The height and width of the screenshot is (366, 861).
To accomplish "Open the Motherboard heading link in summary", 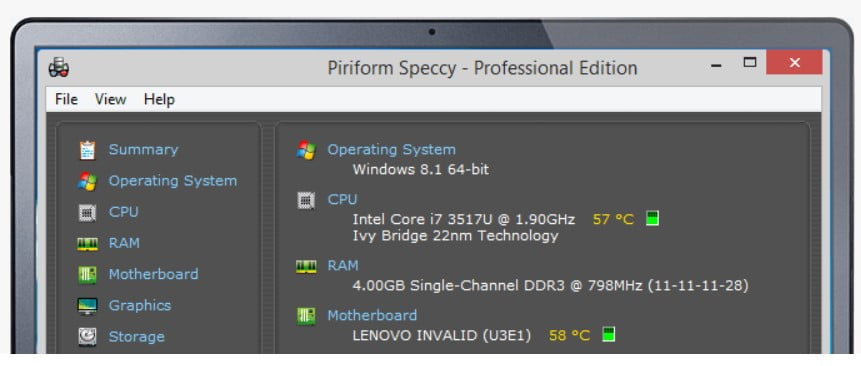I will 372,316.
